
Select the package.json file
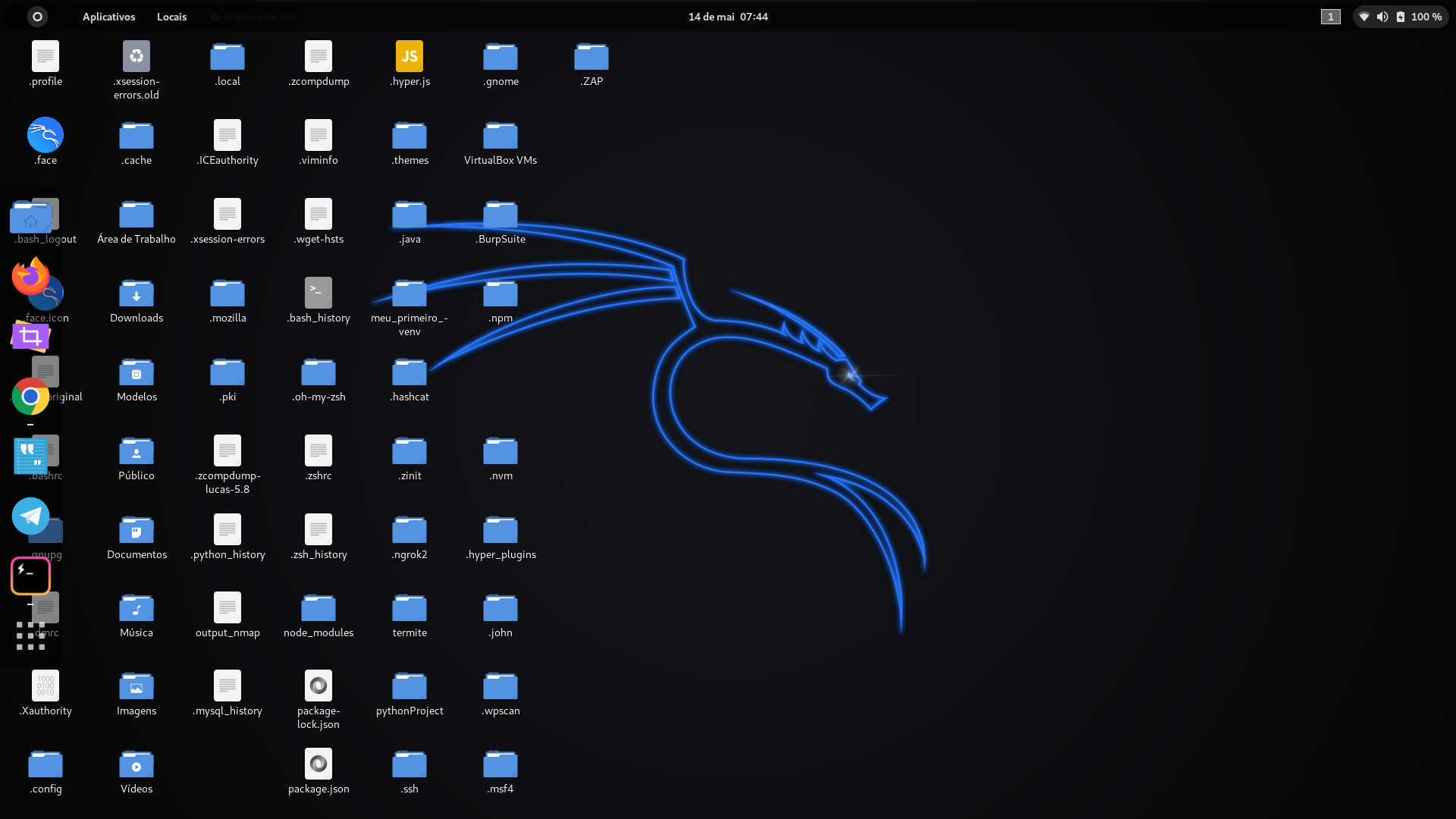coord(318,764)
